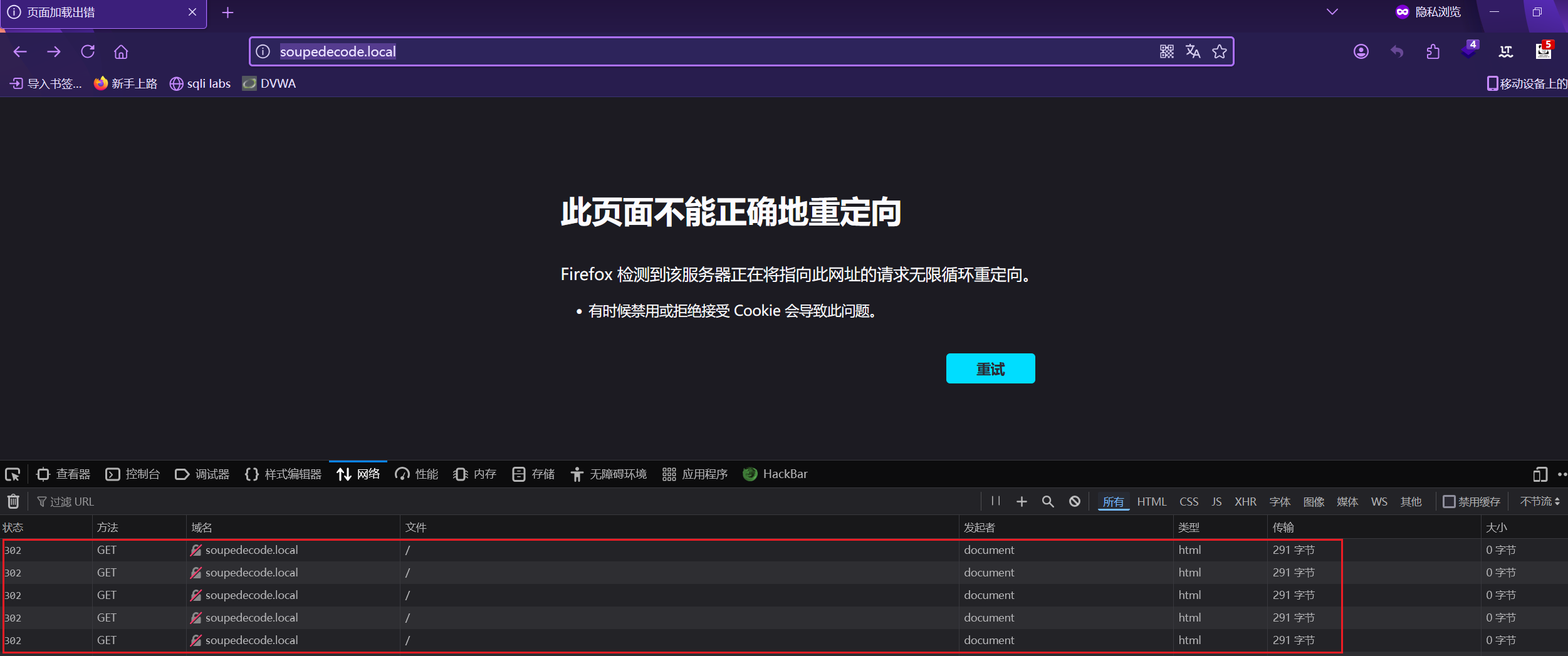Expand the list all tabs chevron
Viewport: 1568px width, 656px height.
(x=1332, y=12)
